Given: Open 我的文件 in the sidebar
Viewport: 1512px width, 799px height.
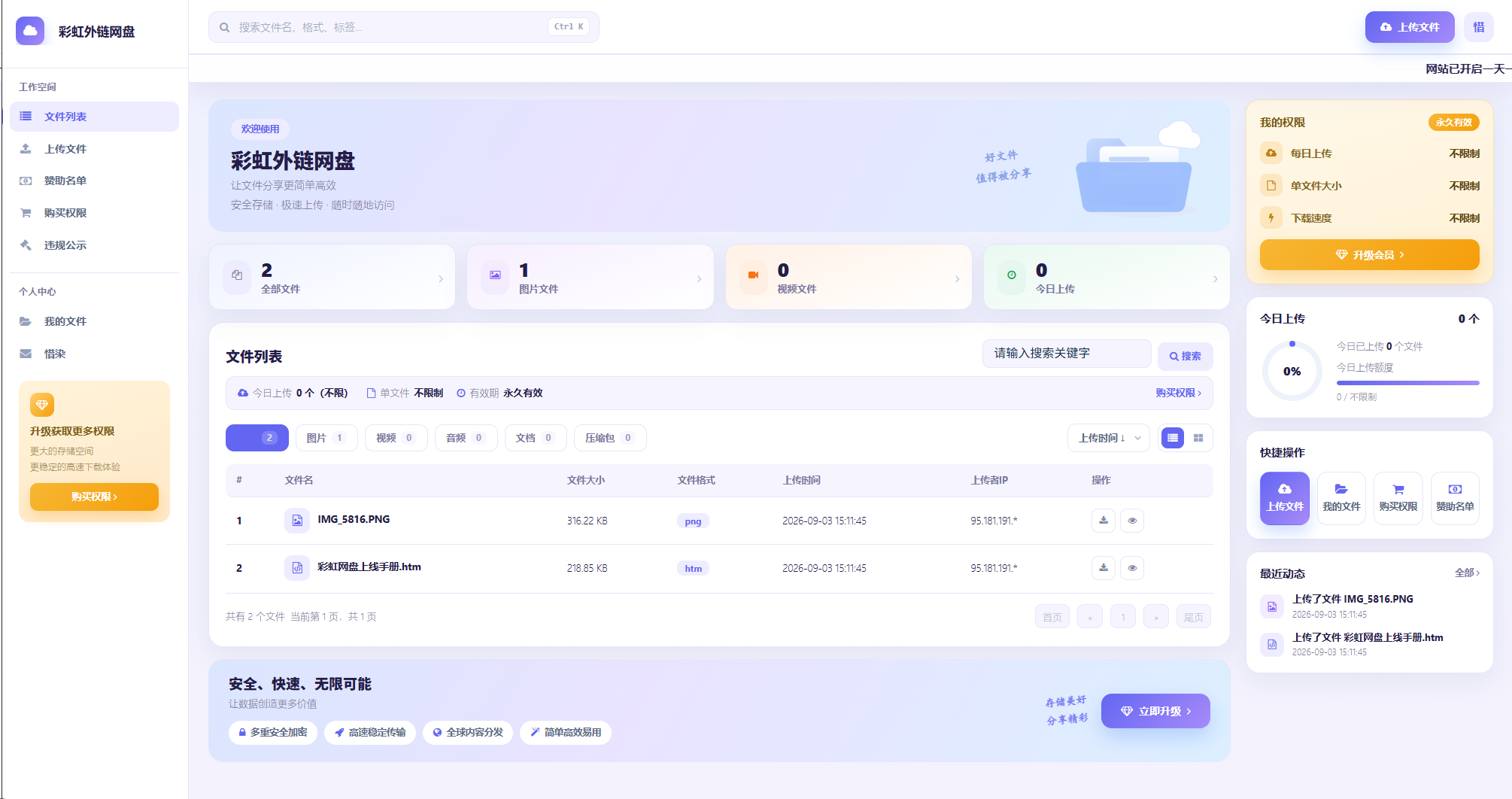Looking at the screenshot, I should (x=94, y=321).
